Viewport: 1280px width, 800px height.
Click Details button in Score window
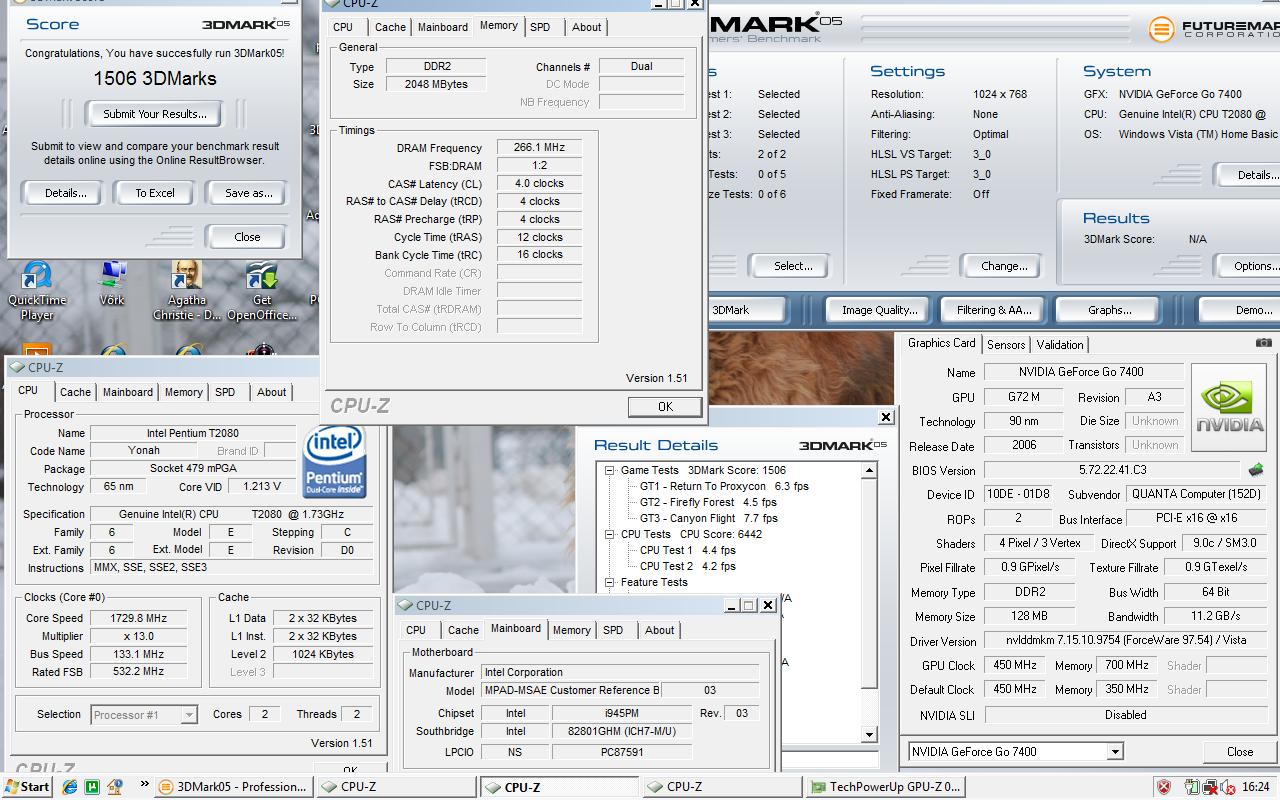[x=65, y=193]
